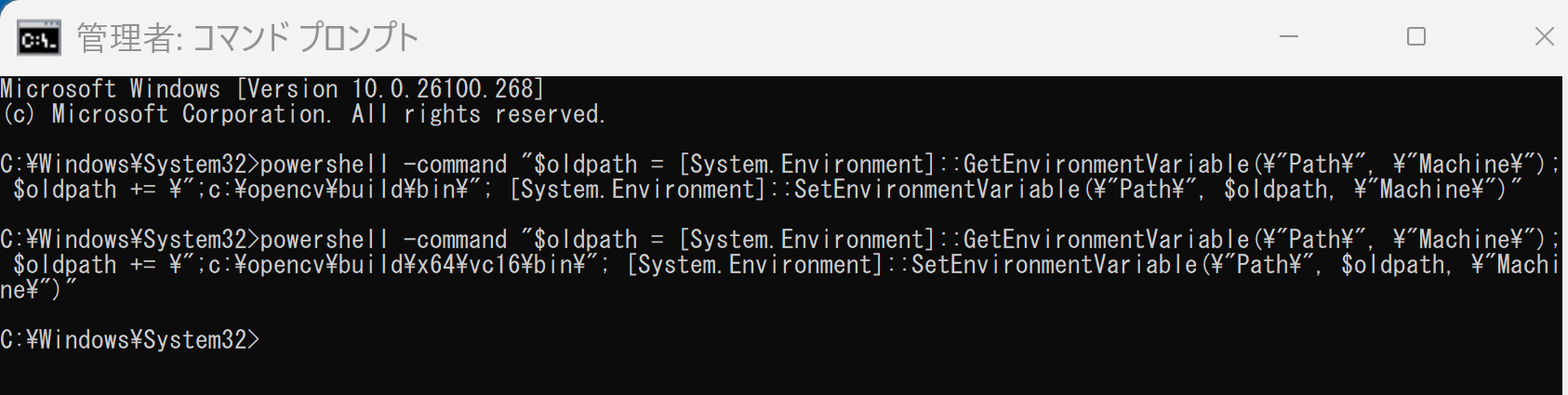This screenshot has height=395, width=1568.
Task: Click first GetEnvironmentVariable text
Action: point(1106,165)
